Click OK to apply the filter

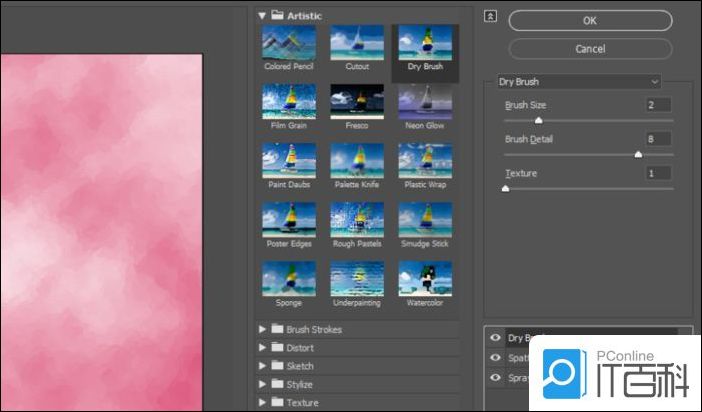590,21
